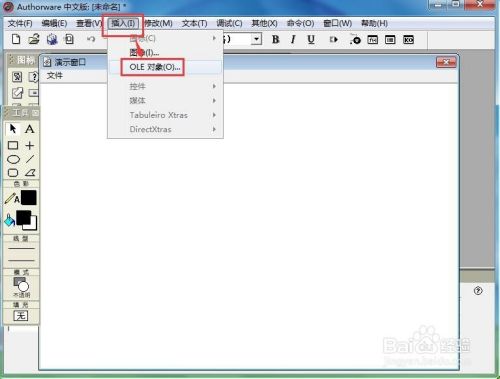Viewport: 500px width, 379px height.
Task: Close the 演示窗口 presentation window
Action: 446,62
